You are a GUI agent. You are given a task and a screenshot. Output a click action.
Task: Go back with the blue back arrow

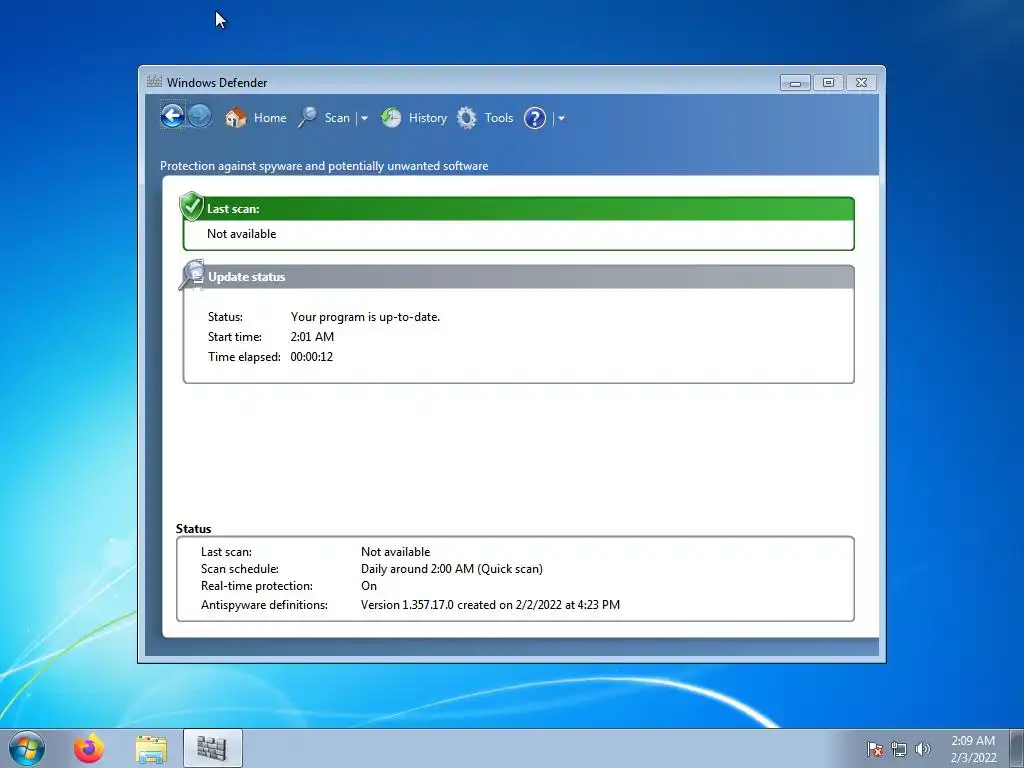(172, 116)
